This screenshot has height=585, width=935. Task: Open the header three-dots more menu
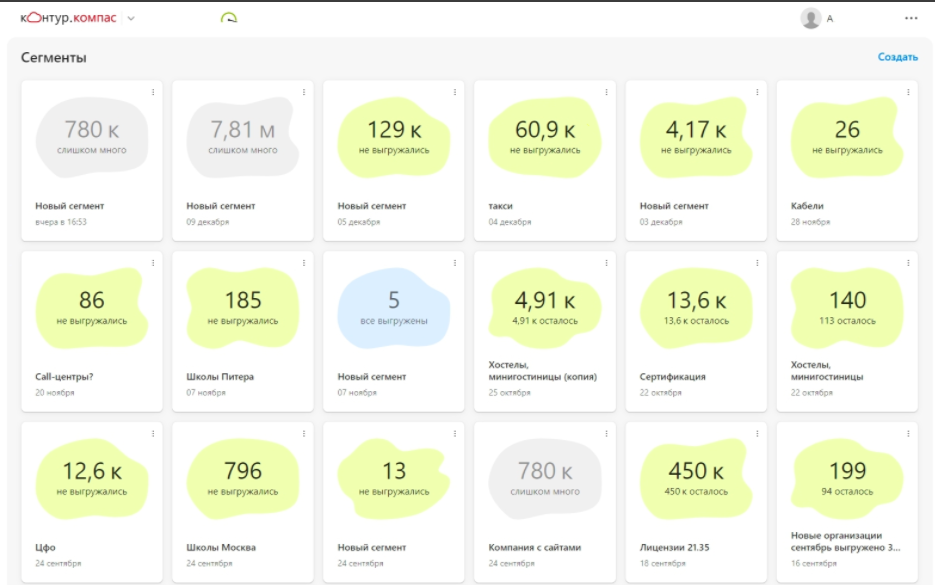(x=911, y=18)
